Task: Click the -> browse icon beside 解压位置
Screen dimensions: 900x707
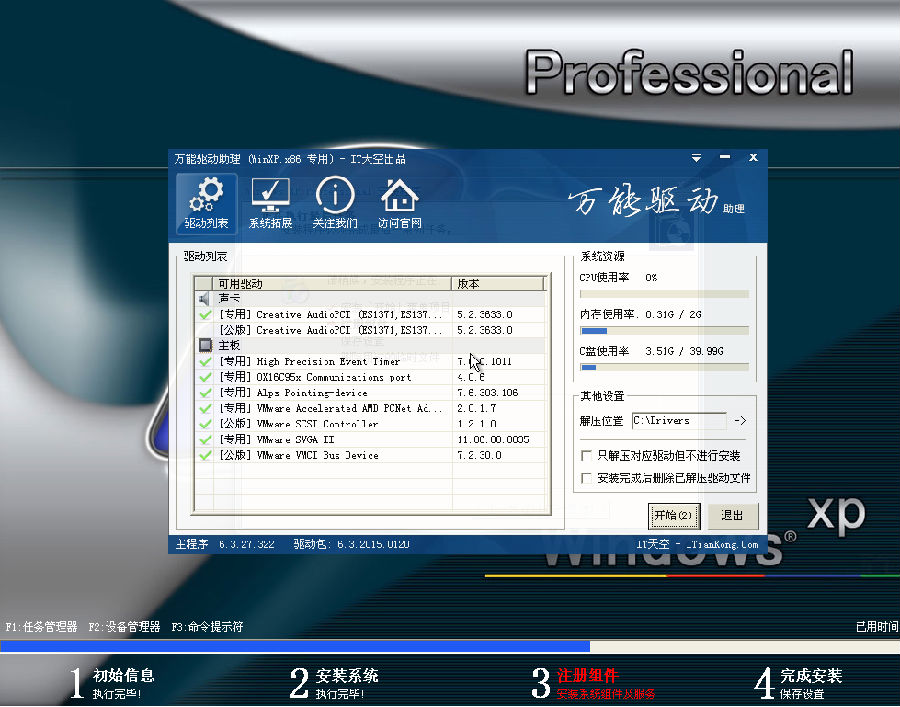Action: point(740,421)
